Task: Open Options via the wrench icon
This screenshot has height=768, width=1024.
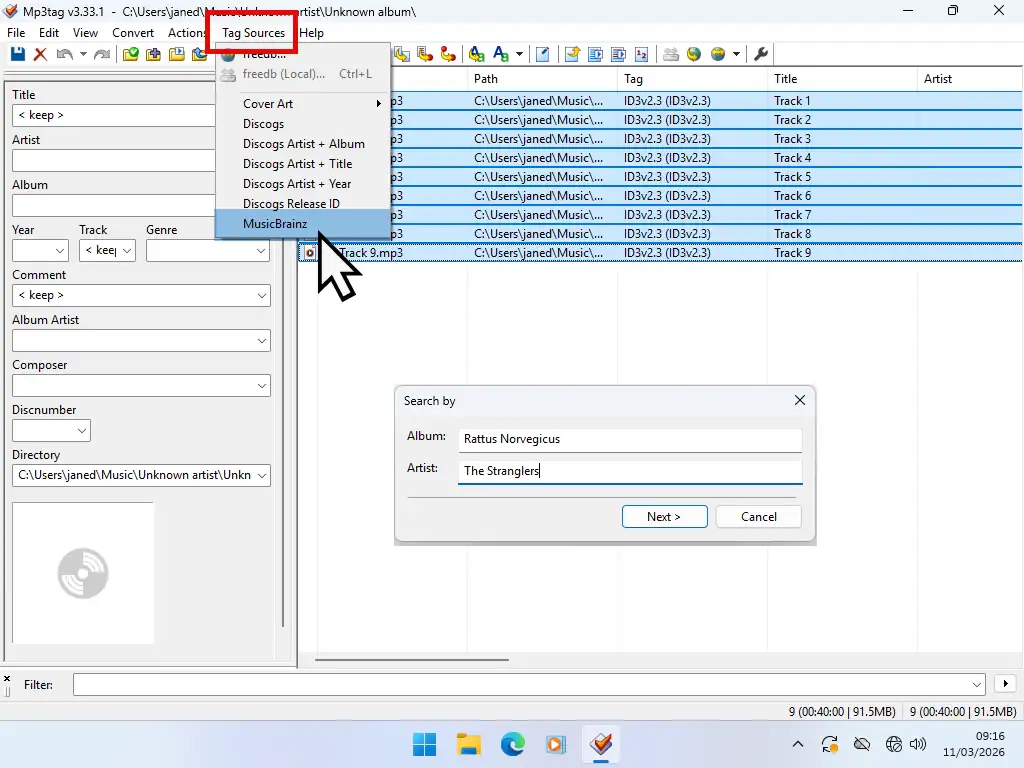Action: 761,54
